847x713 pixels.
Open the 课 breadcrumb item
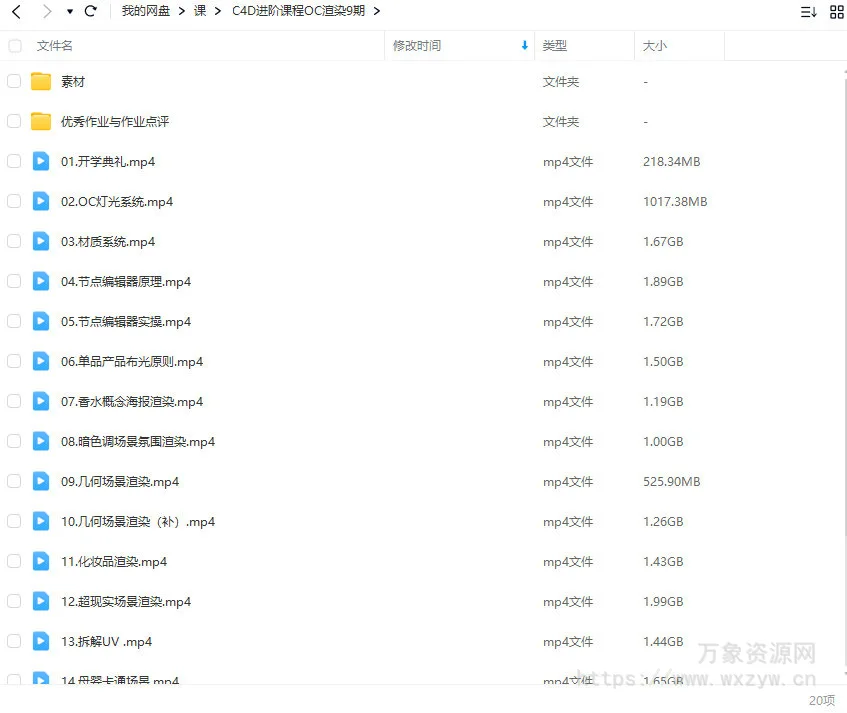point(198,11)
